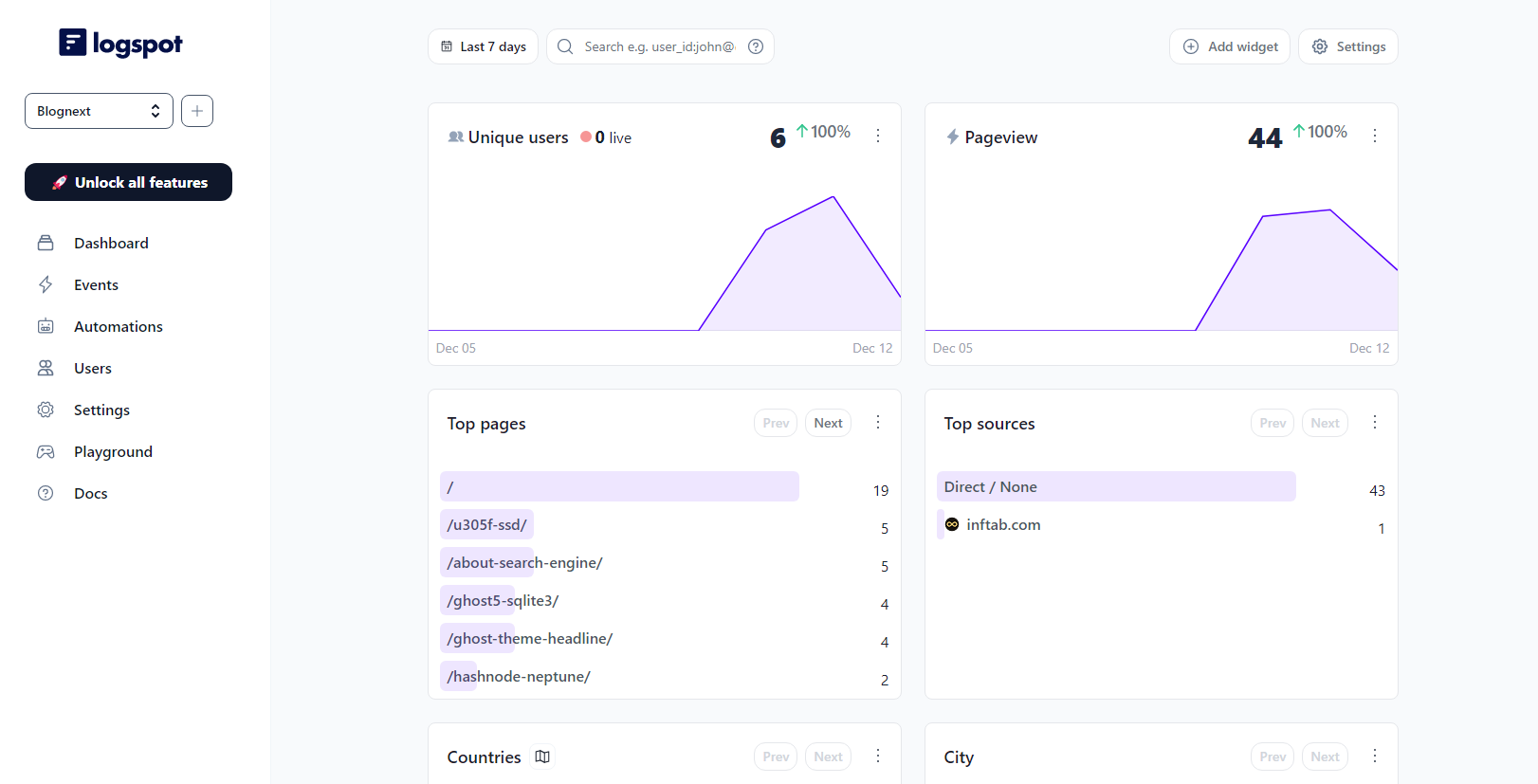Open the Last 7 days date range
This screenshot has width=1538, height=784.
(484, 46)
